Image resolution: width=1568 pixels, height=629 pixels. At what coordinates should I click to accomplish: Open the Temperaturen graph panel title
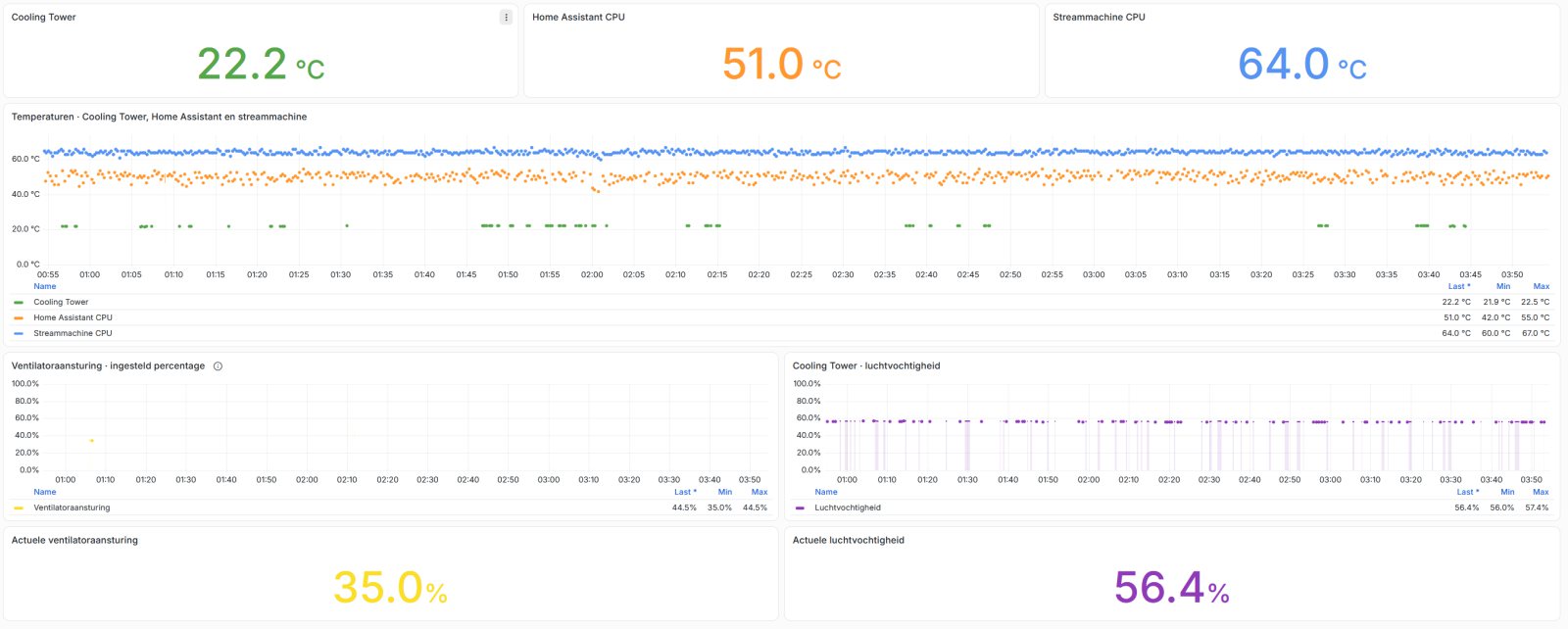(159, 118)
